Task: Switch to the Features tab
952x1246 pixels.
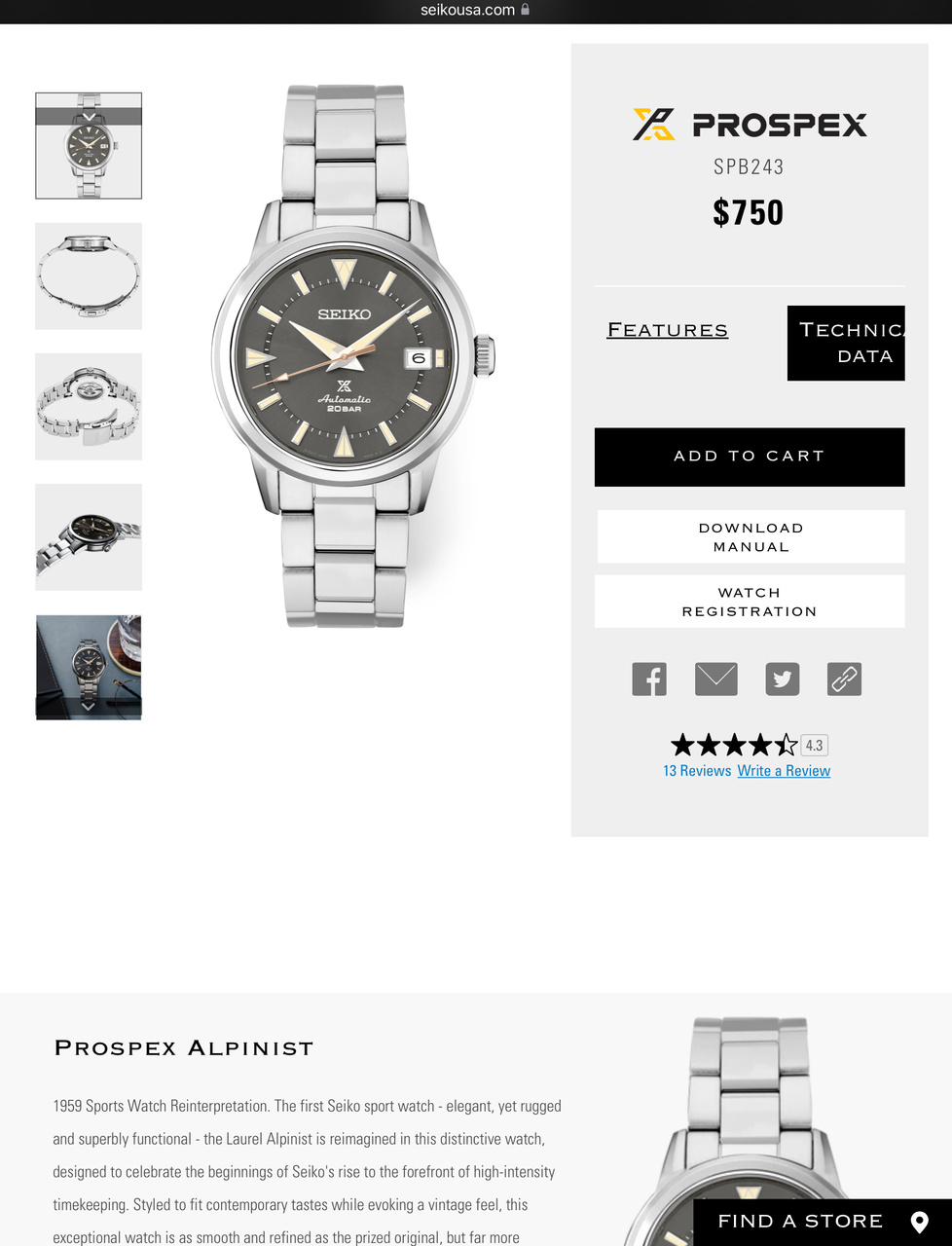Action: pos(668,330)
